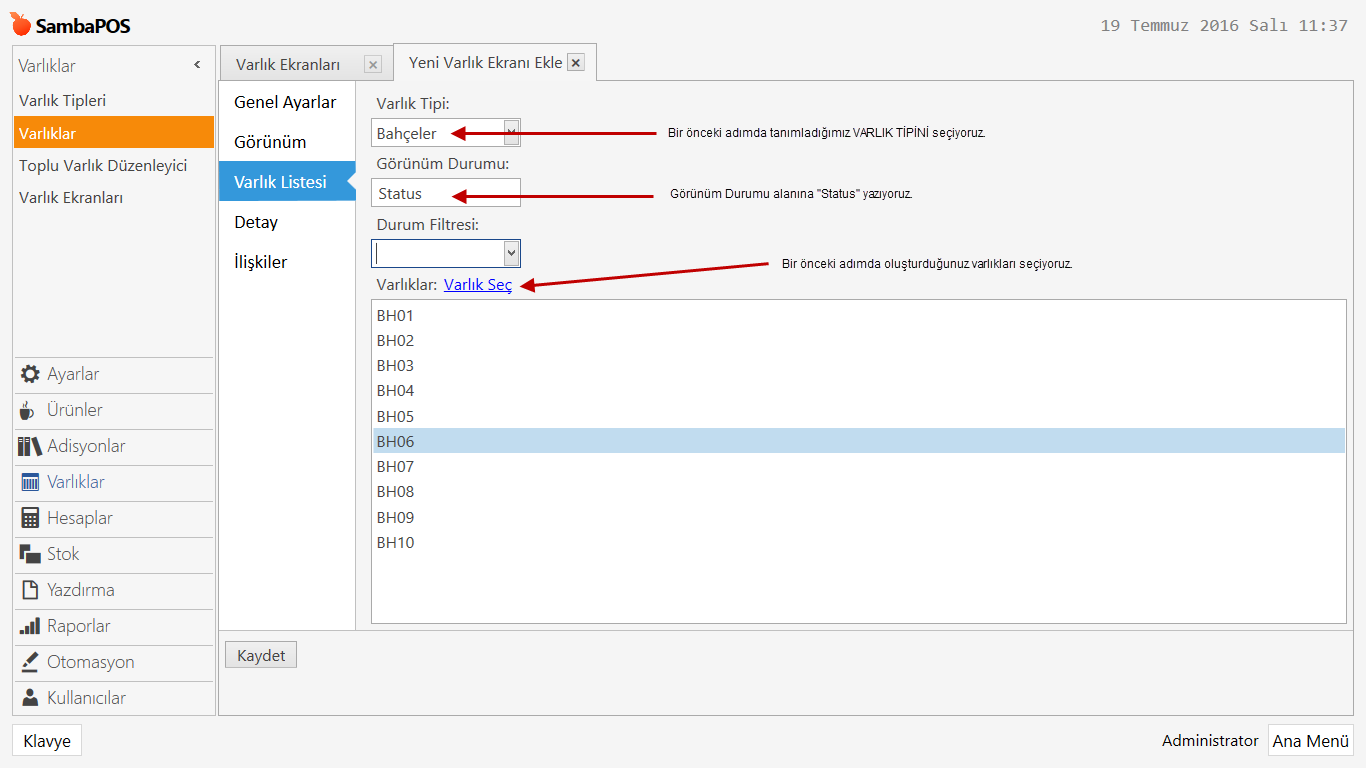Open the Görünüm section
The height and width of the screenshot is (768, 1366).
point(287,142)
